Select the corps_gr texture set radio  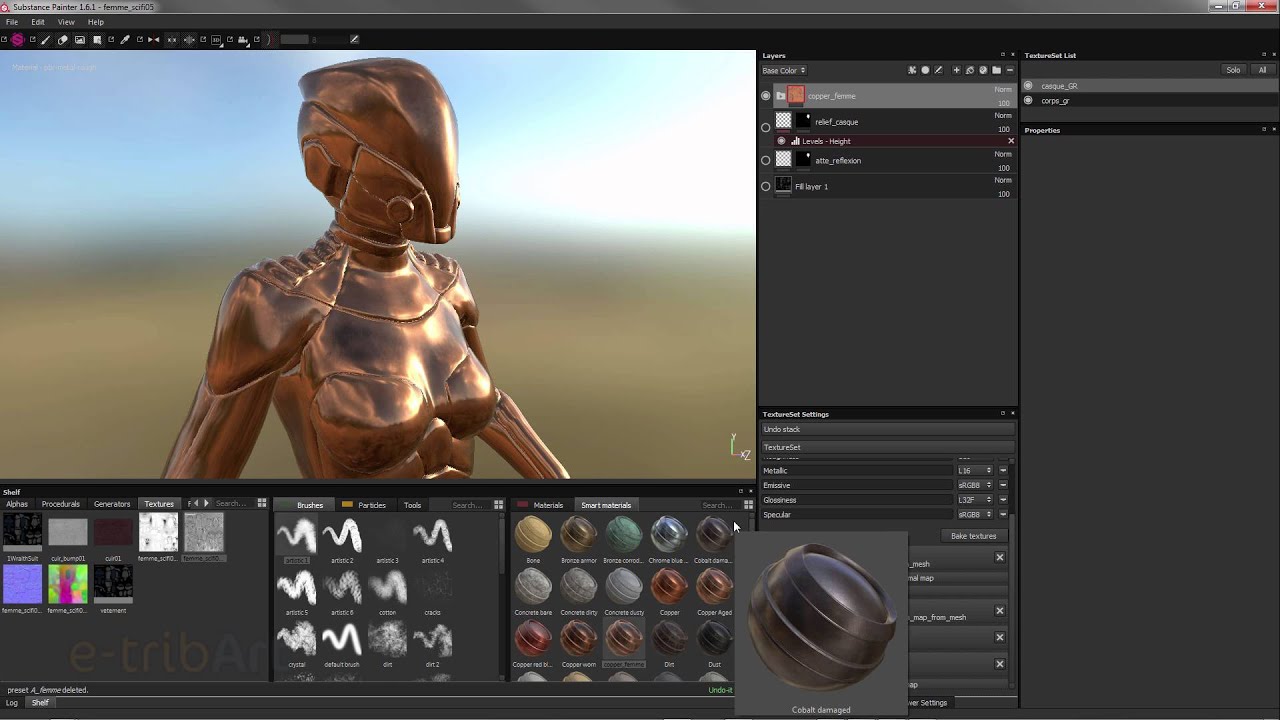[x=1028, y=100]
